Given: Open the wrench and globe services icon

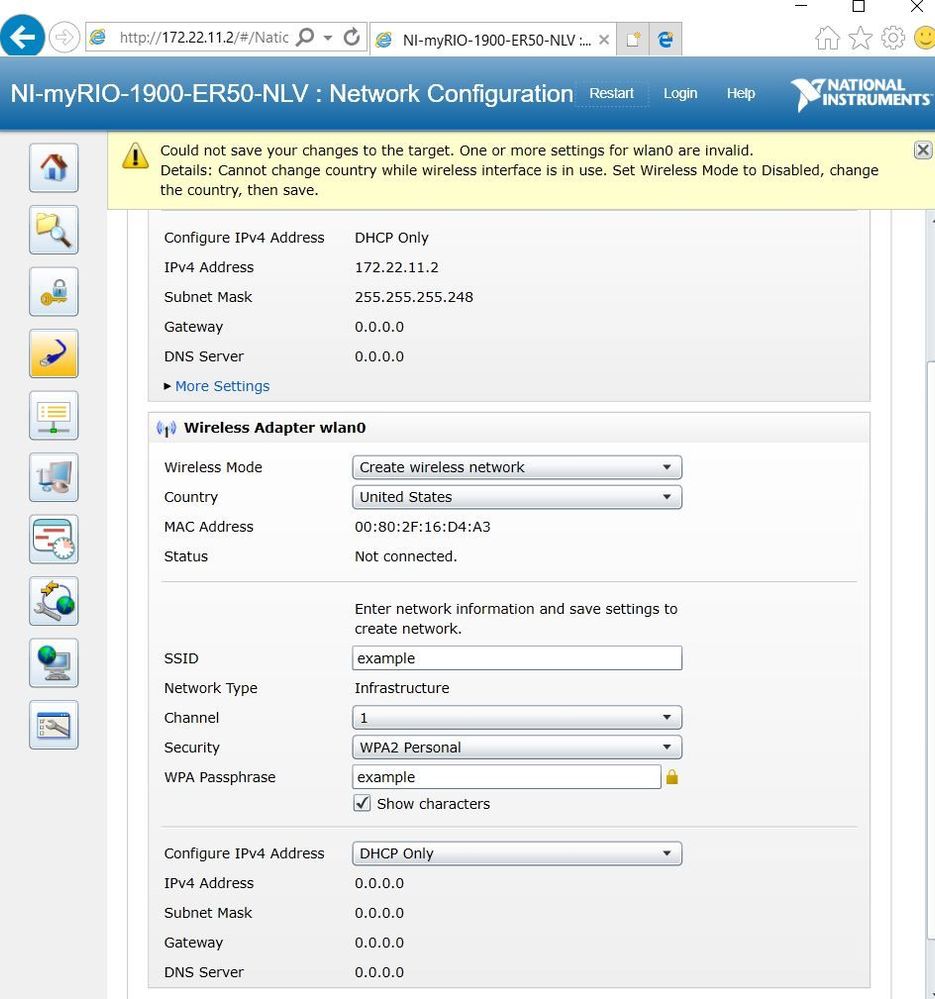Looking at the screenshot, I should (54, 601).
